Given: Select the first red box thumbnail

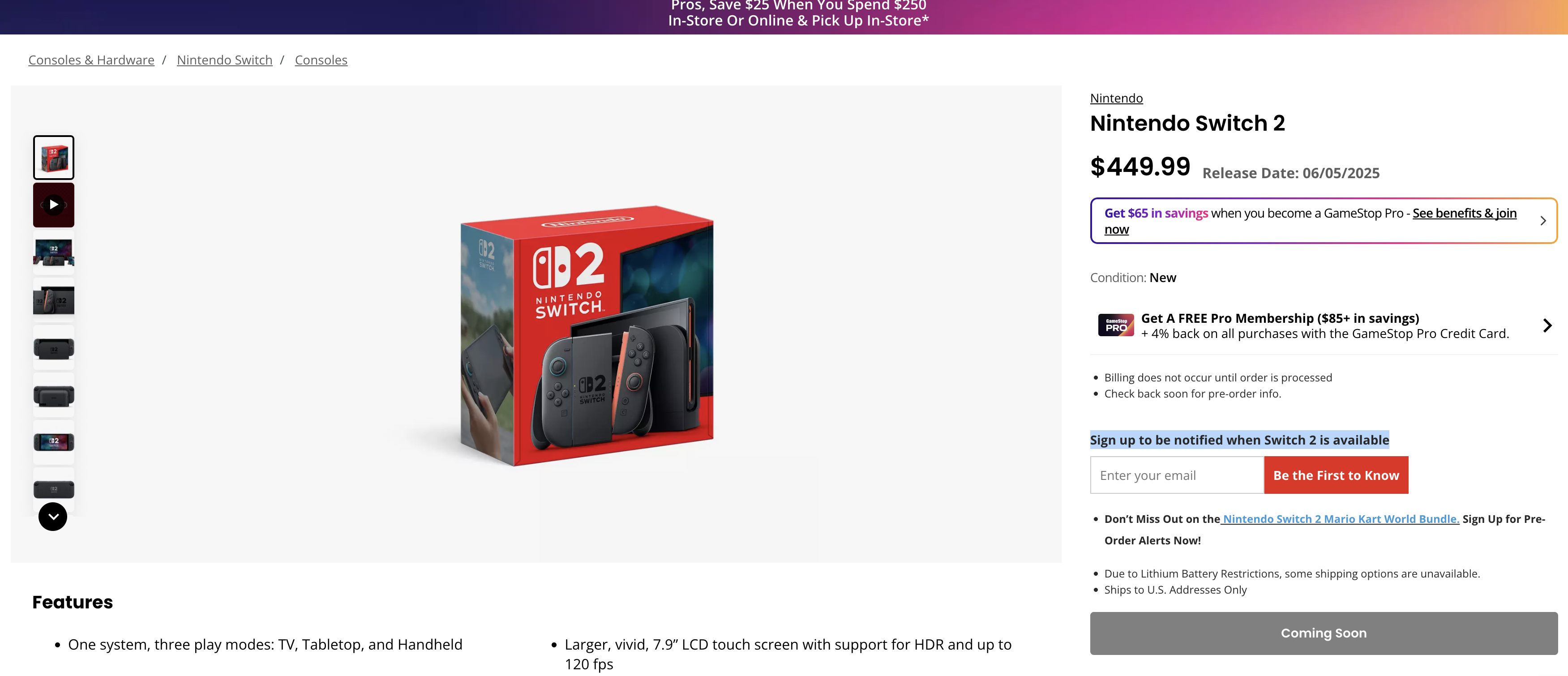Looking at the screenshot, I should [54, 158].
